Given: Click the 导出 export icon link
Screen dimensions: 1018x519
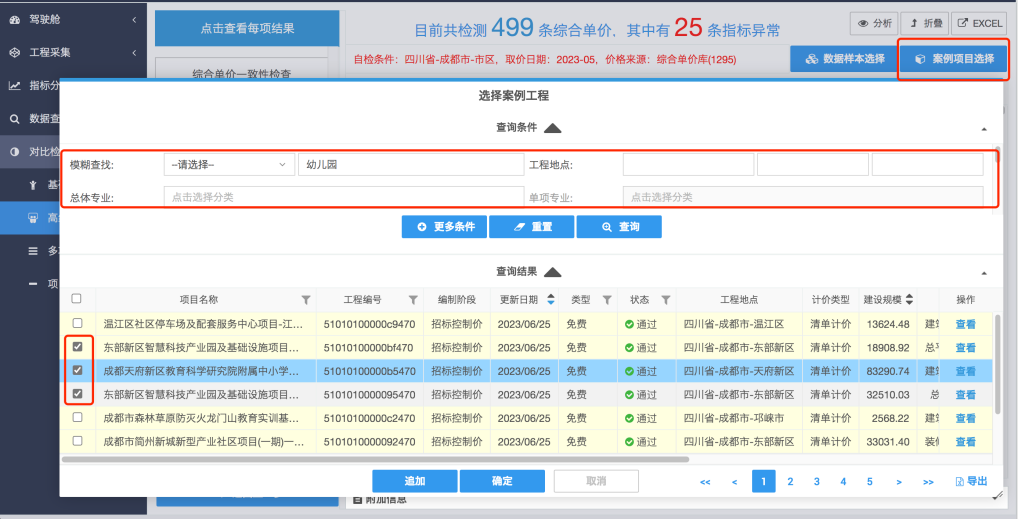Looking at the screenshot, I should pos(971,481).
